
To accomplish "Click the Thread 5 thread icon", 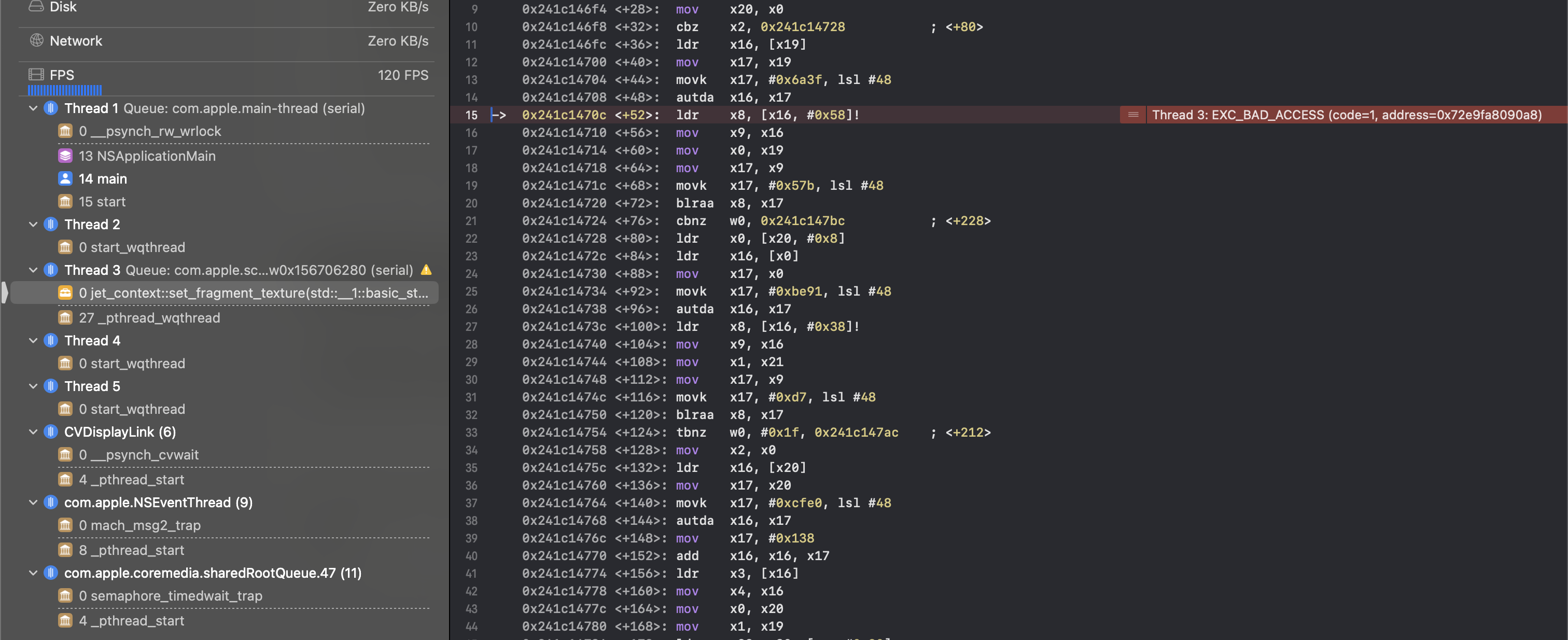I will coord(51,386).
